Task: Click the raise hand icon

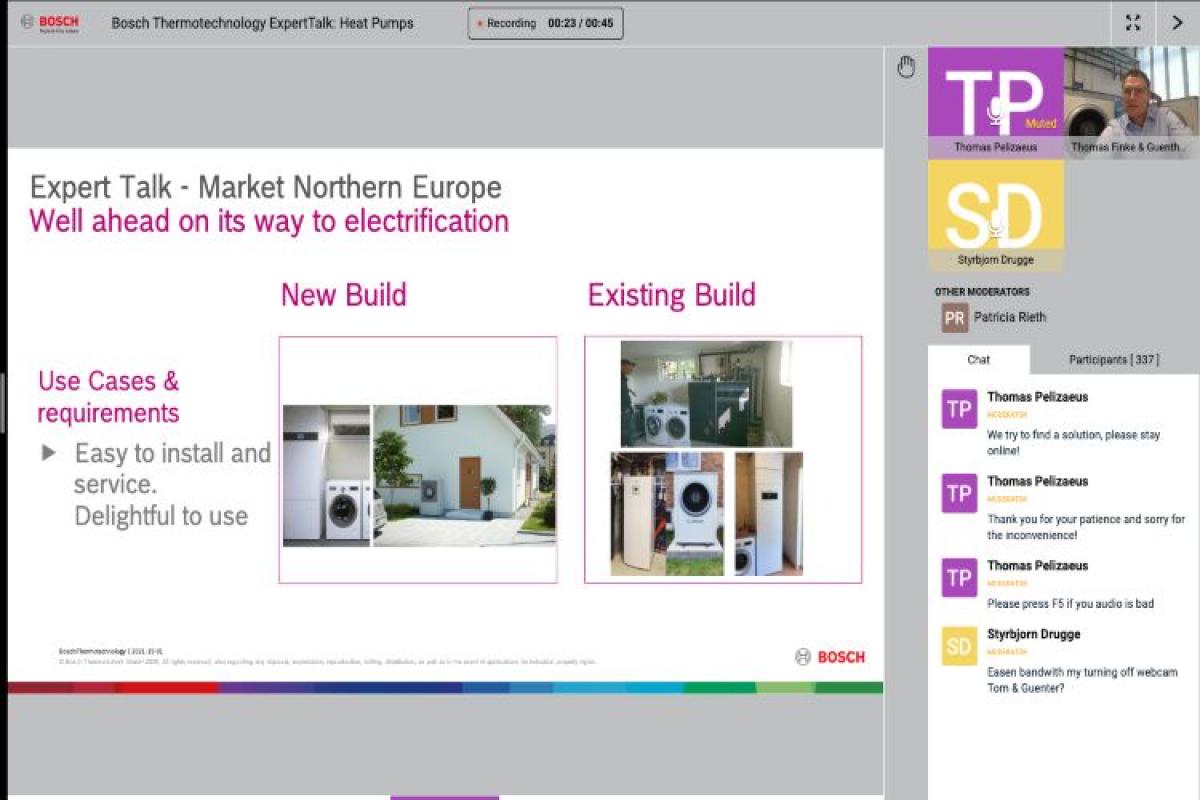Action: pyautogui.click(x=906, y=67)
